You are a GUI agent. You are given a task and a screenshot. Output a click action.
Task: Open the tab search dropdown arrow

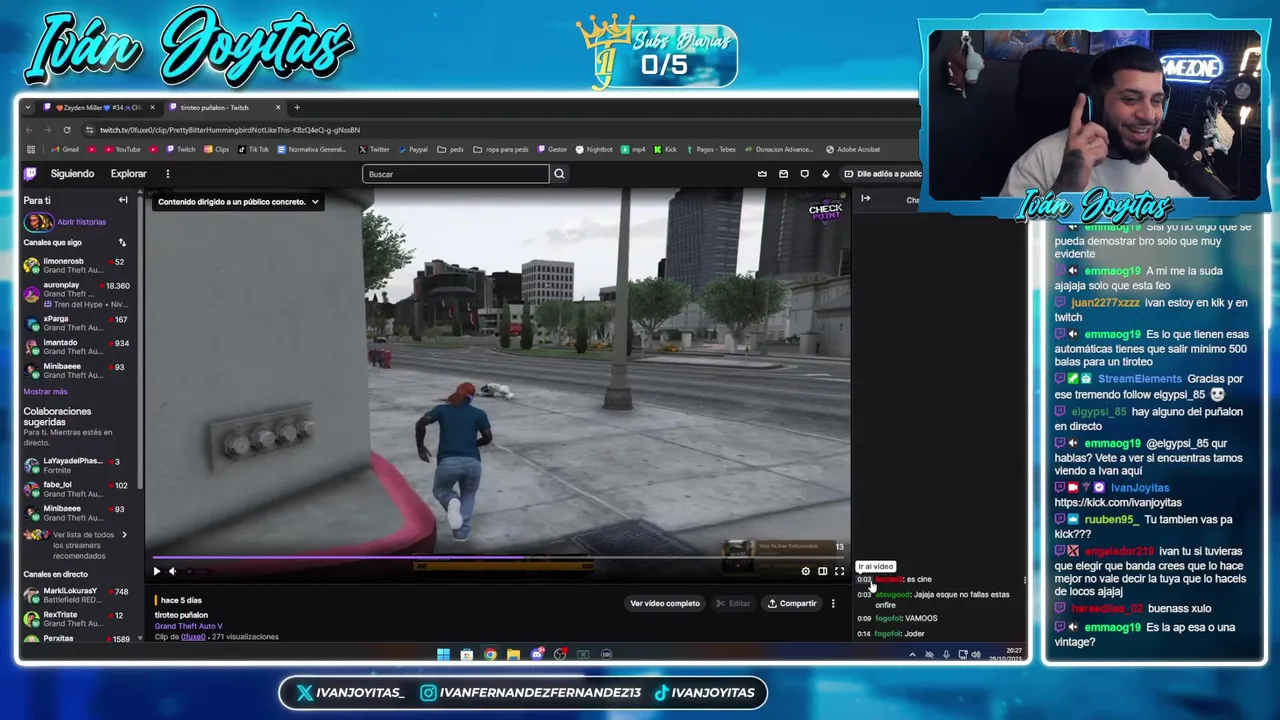(28, 107)
